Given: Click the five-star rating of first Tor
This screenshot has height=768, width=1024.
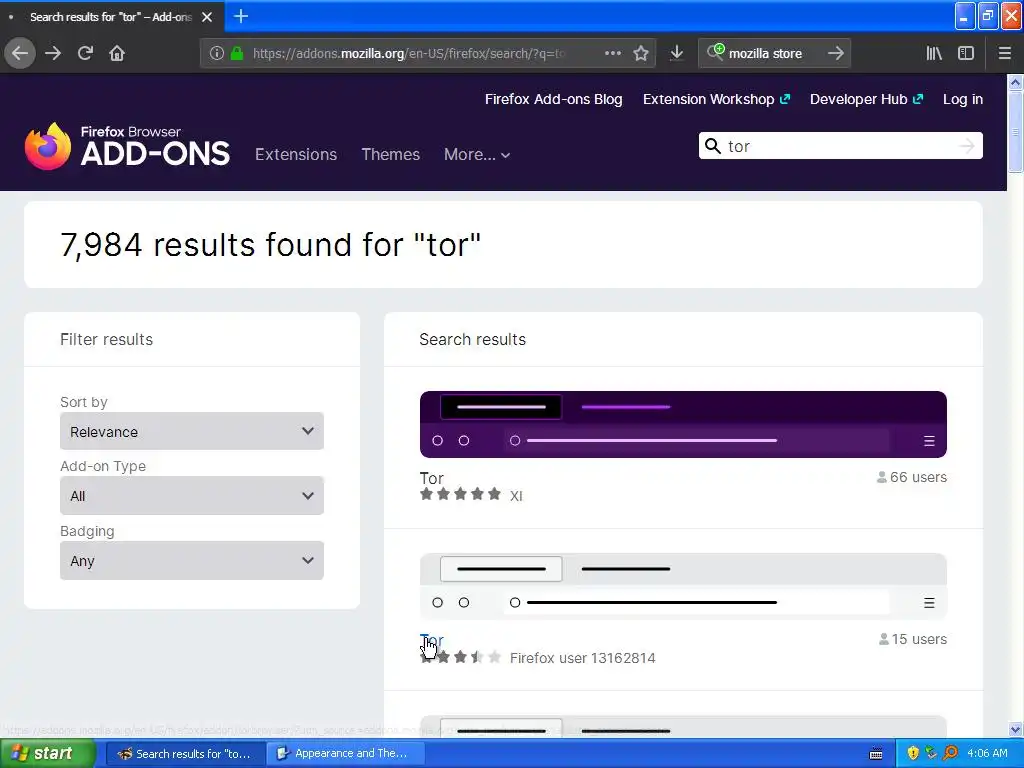Looking at the screenshot, I should pos(460,494).
